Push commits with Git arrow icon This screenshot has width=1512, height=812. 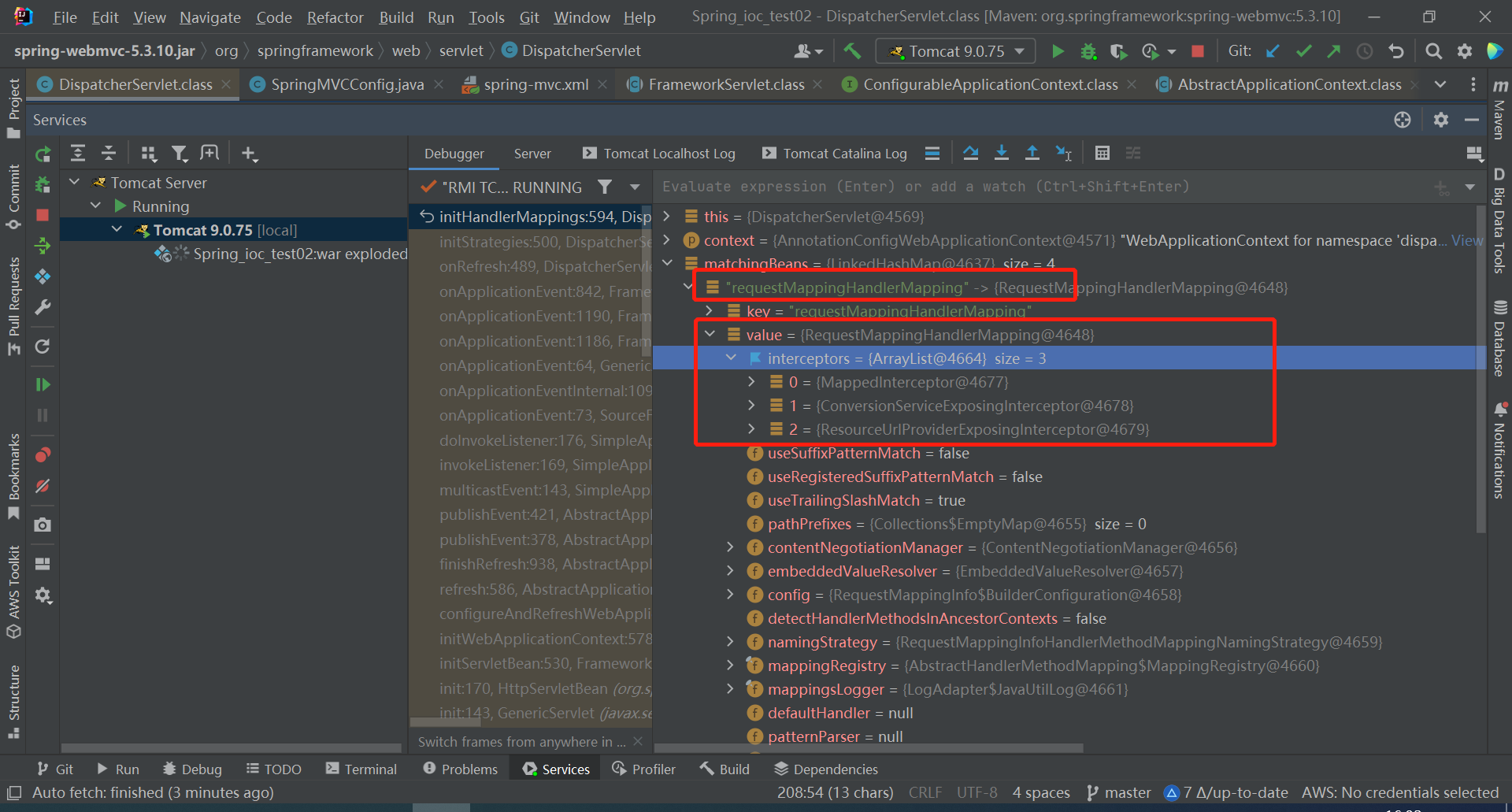click(1334, 51)
